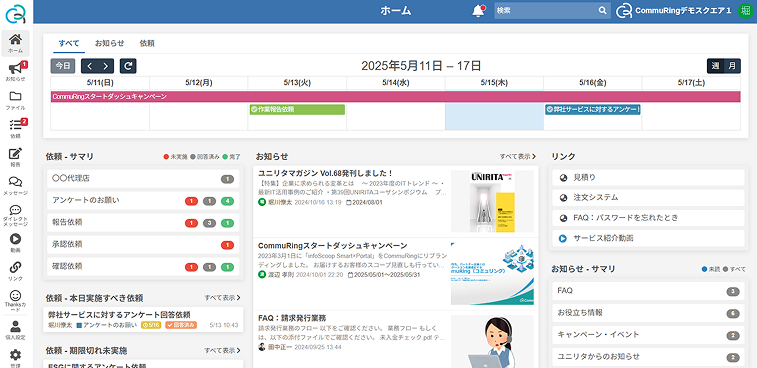Expand 本日実施すべき依頼 すべて表示

point(222,298)
